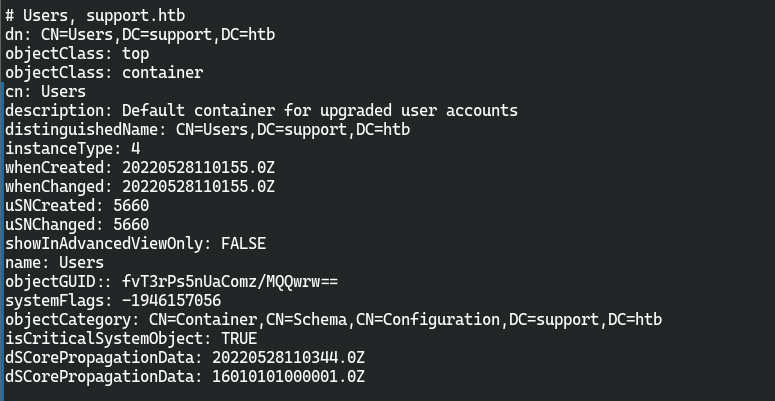Viewport: 775px width, 401px height.
Task: Click the uSNCreated value 5660
Action: (131, 206)
